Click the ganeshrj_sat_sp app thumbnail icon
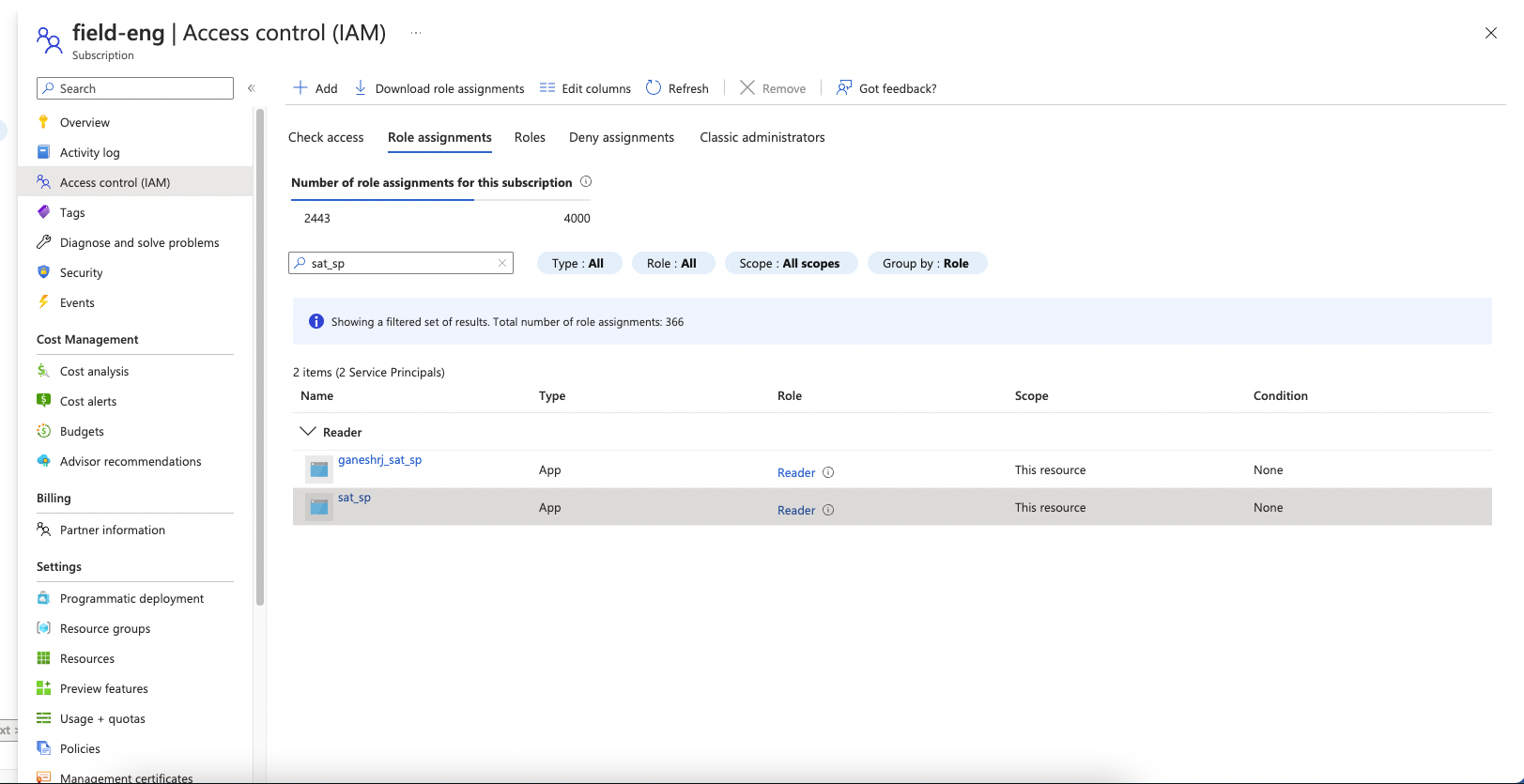 pos(319,469)
